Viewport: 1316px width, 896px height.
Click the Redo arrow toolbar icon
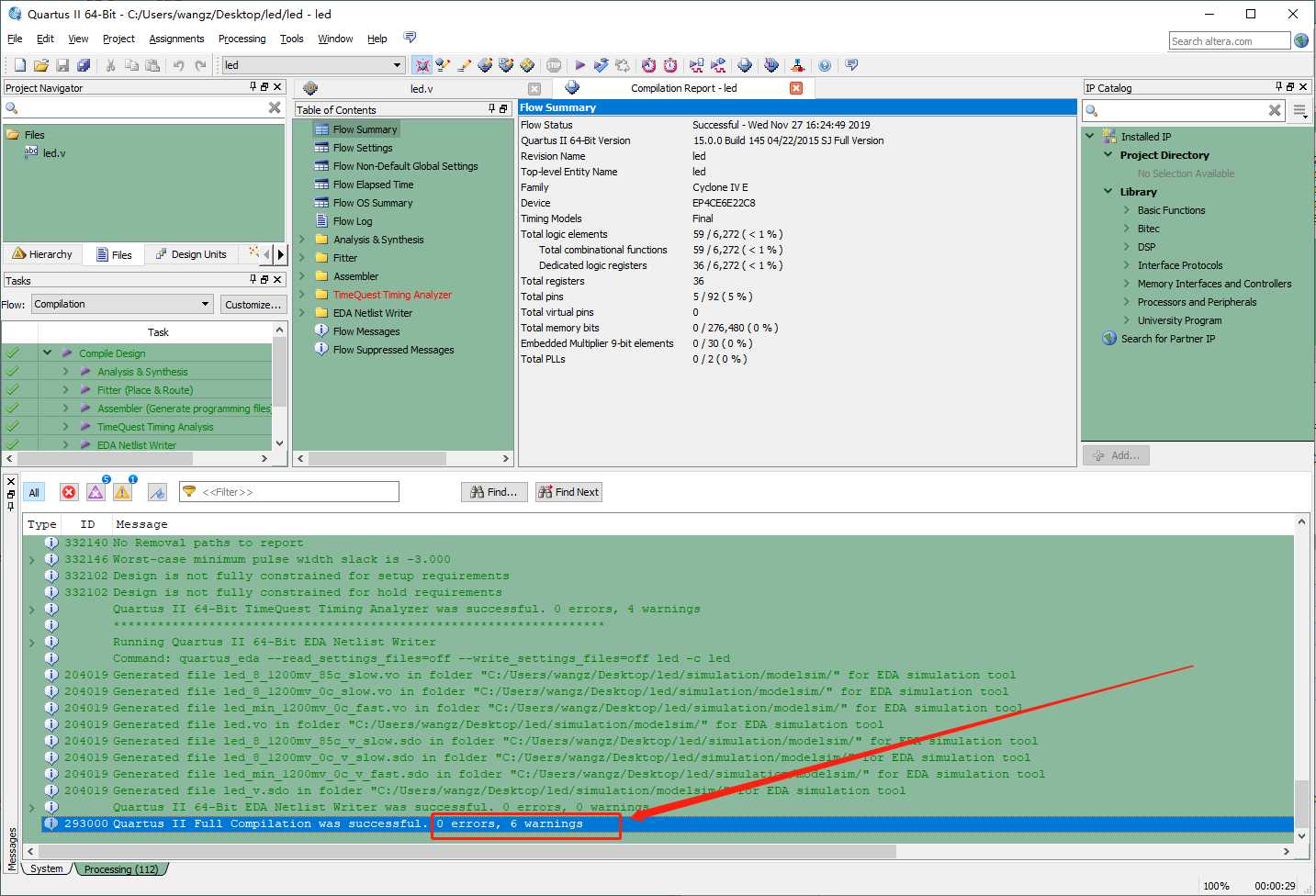pos(200,65)
